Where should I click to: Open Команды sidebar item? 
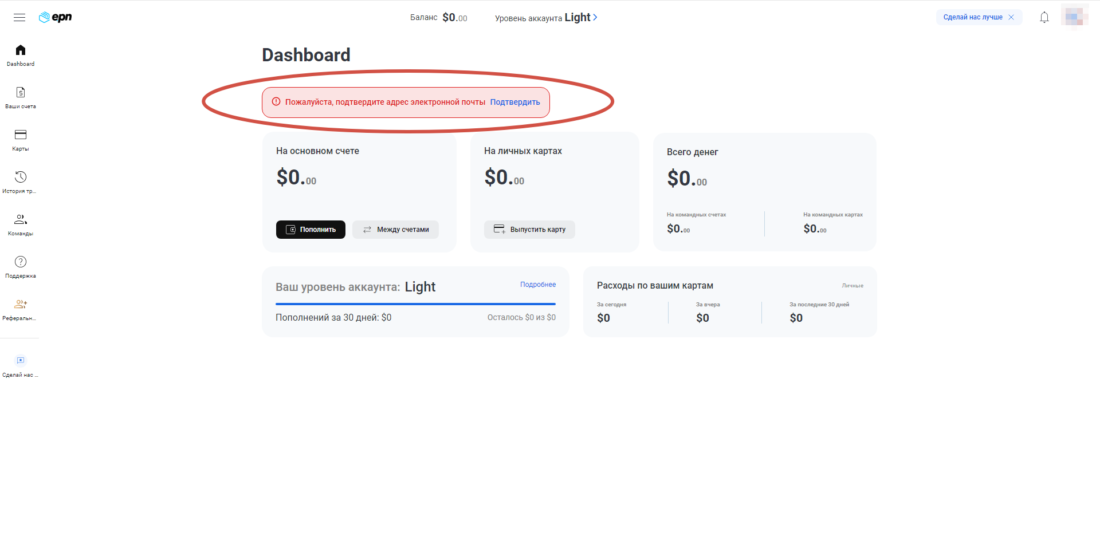(20, 220)
